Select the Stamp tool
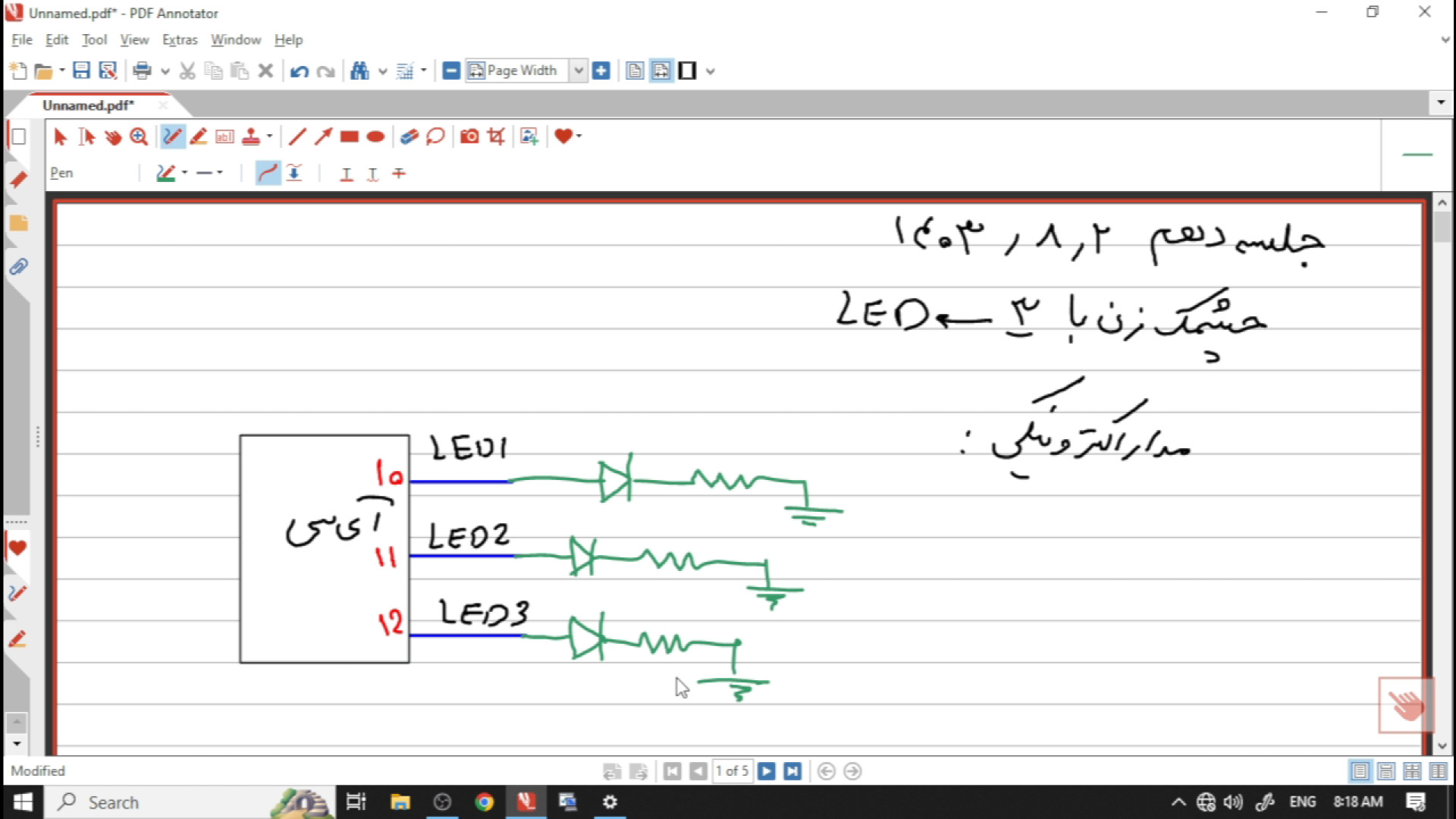The height and width of the screenshot is (819, 1456). click(x=250, y=136)
